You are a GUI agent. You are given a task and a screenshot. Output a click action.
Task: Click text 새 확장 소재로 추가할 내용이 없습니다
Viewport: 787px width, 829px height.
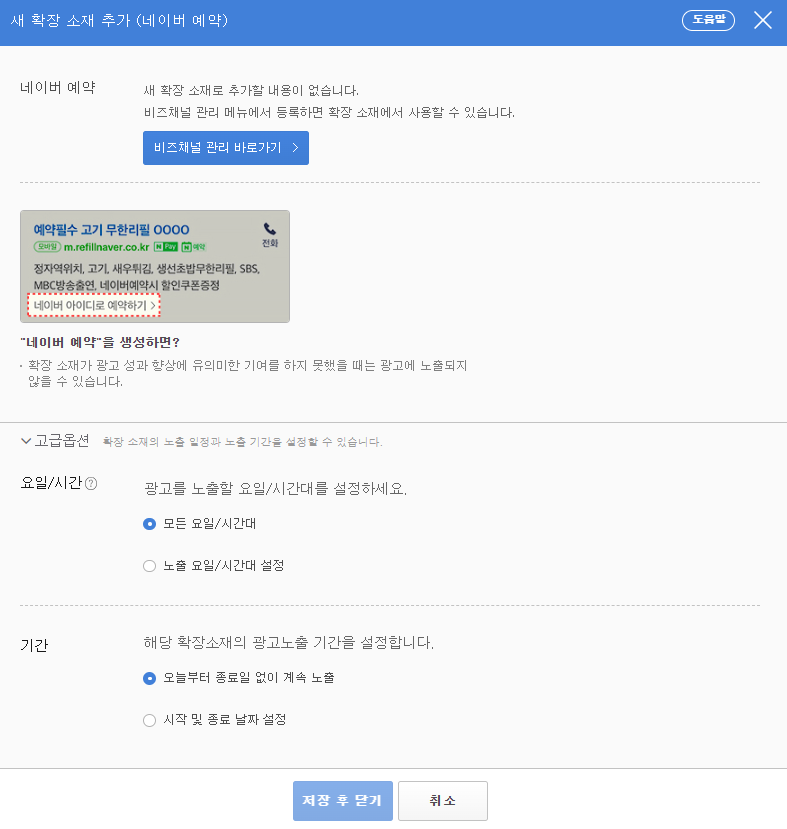(251, 90)
